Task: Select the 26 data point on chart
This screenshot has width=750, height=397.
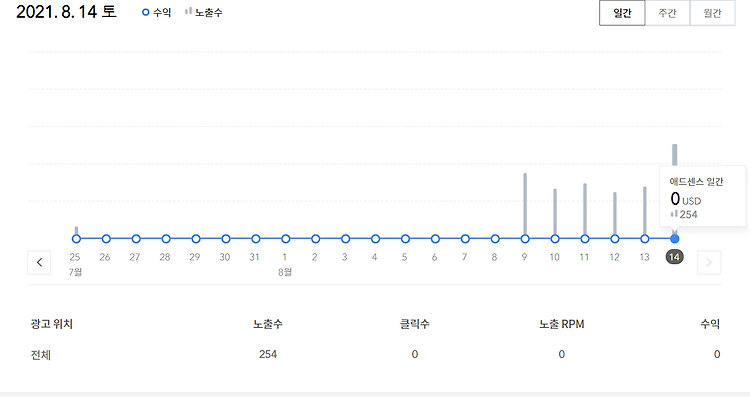Action: click(106, 239)
